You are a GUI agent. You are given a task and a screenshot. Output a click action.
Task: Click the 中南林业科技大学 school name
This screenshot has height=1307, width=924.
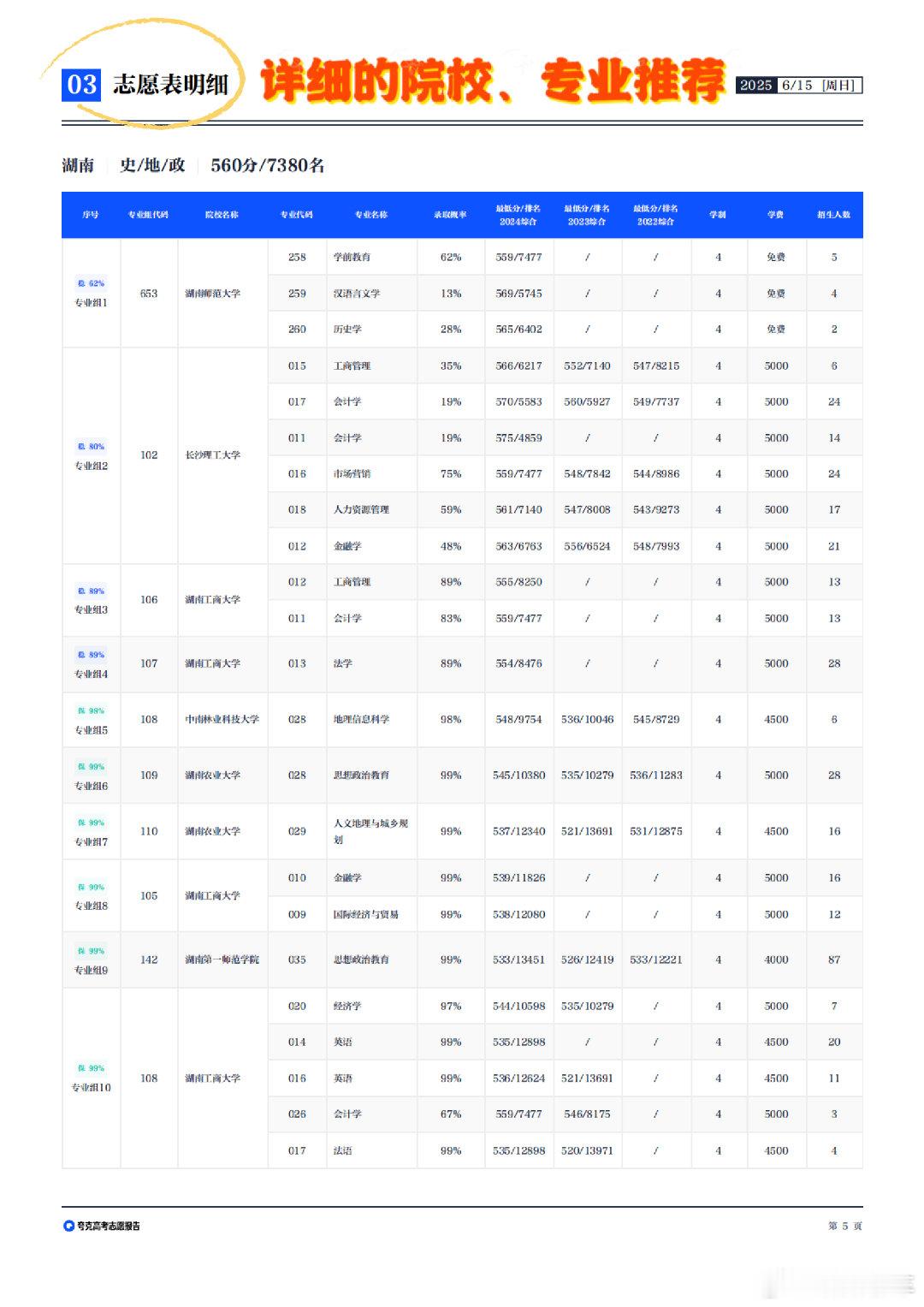[222, 720]
